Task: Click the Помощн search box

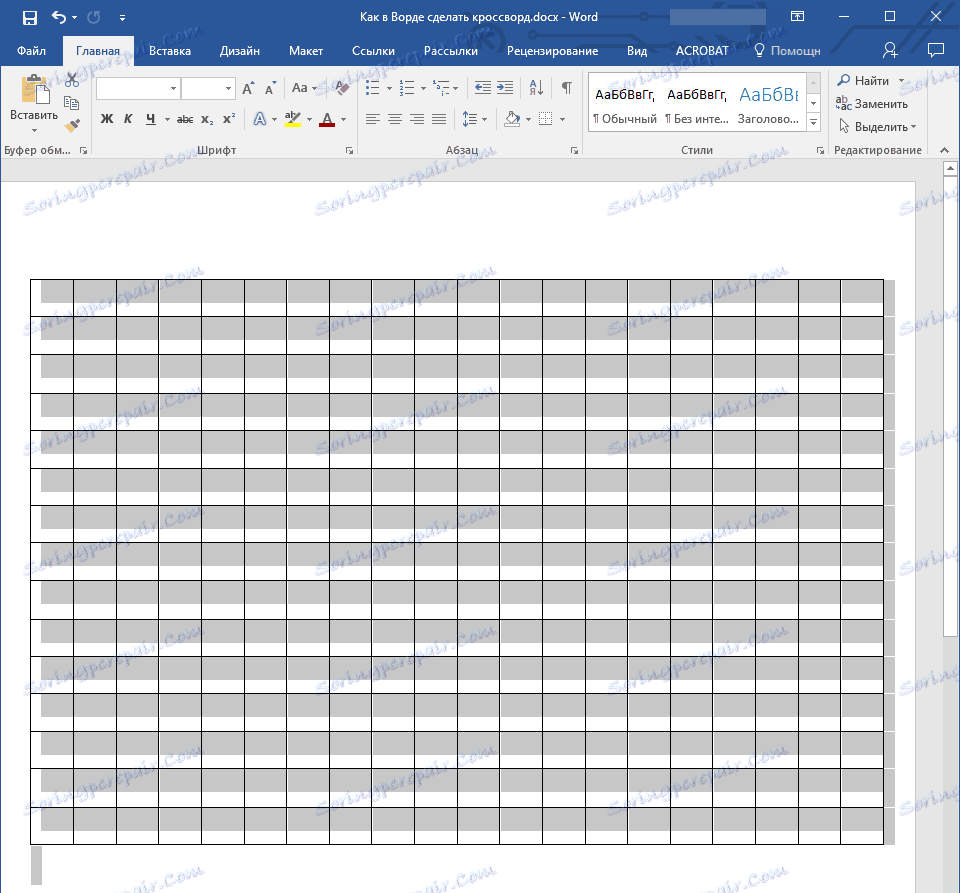Action: point(787,51)
